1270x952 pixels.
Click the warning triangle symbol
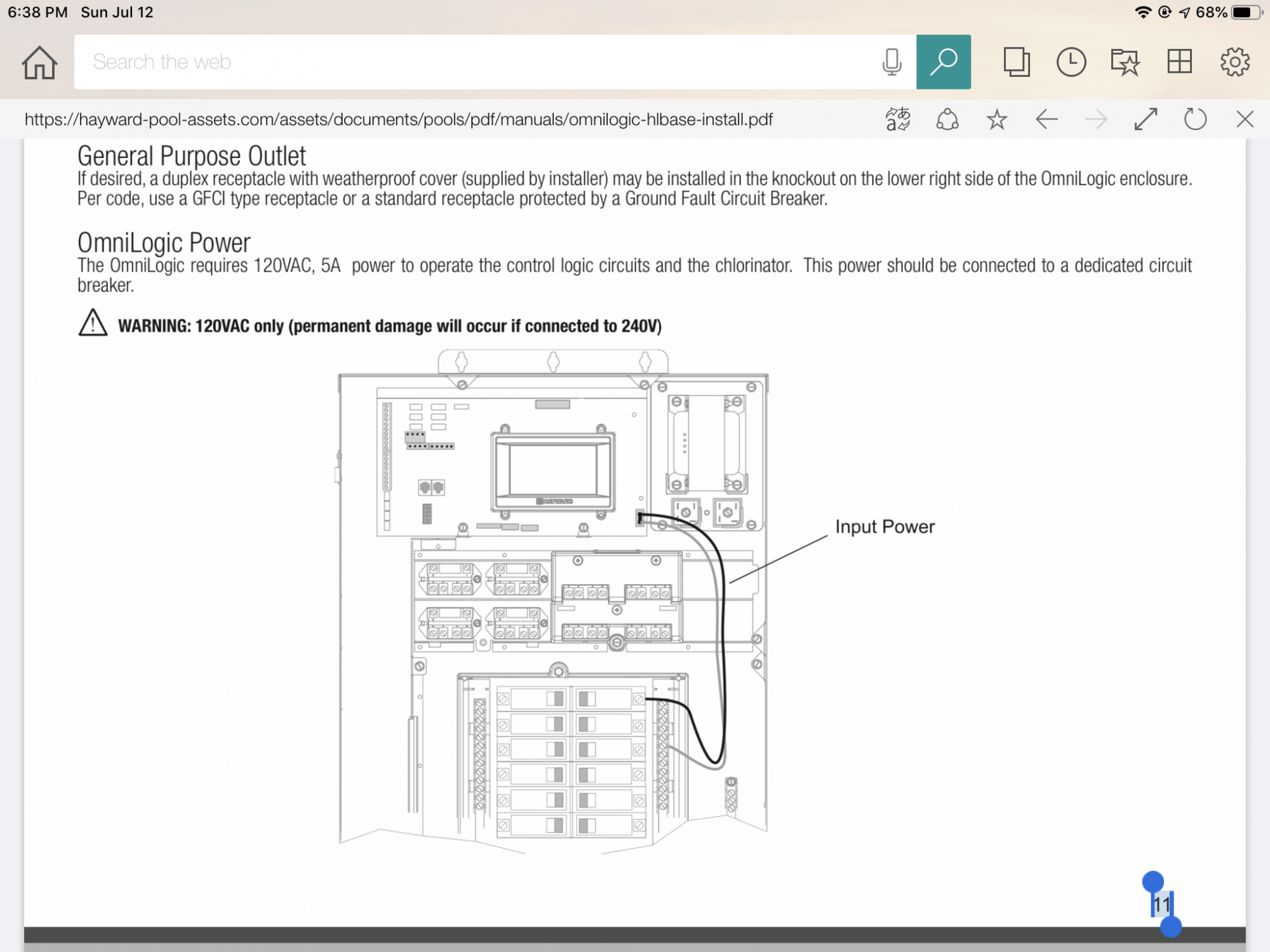click(x=93, y=322)
